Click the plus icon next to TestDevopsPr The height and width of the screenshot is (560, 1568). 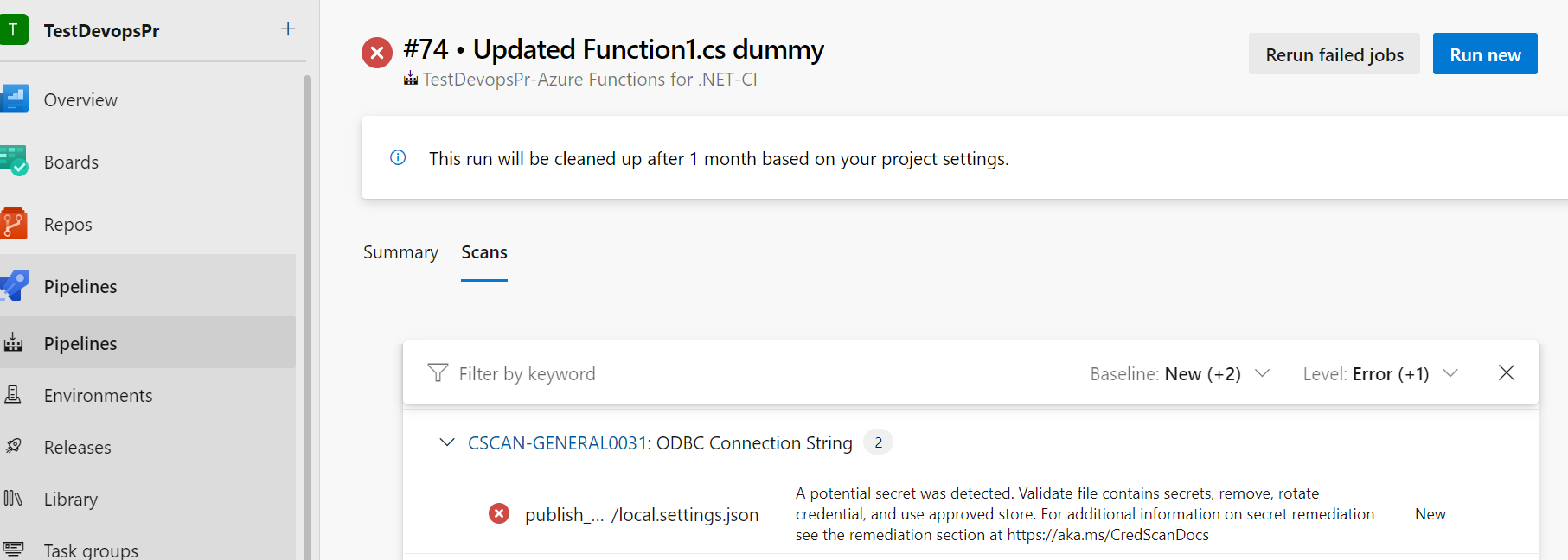(x=288, y=29)
